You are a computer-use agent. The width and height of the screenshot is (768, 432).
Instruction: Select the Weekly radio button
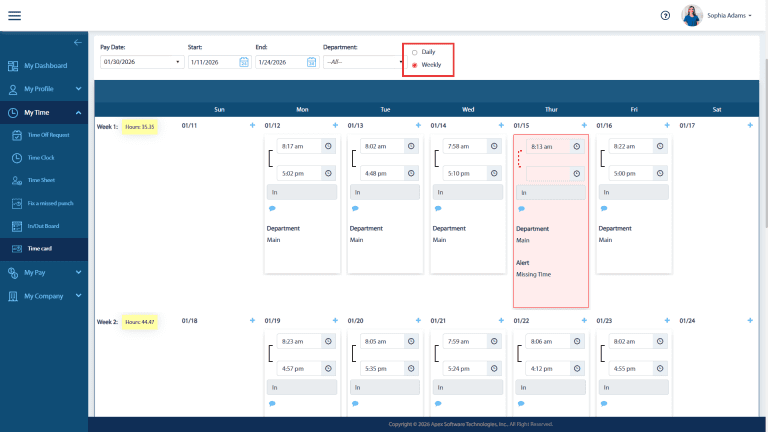(414, 65)
